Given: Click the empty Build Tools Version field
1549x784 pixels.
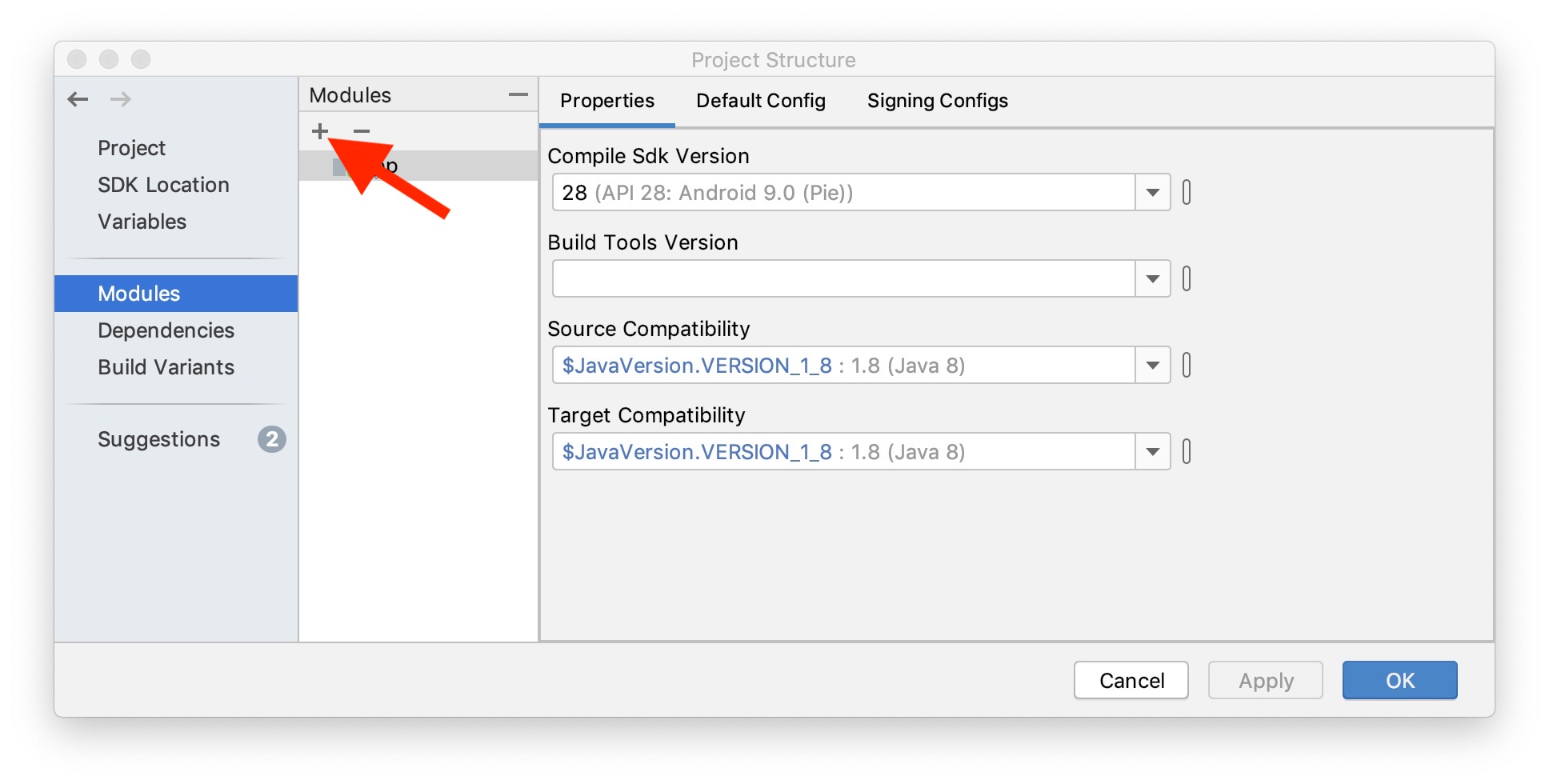Looking at the screenshot, I should (844, 278).
